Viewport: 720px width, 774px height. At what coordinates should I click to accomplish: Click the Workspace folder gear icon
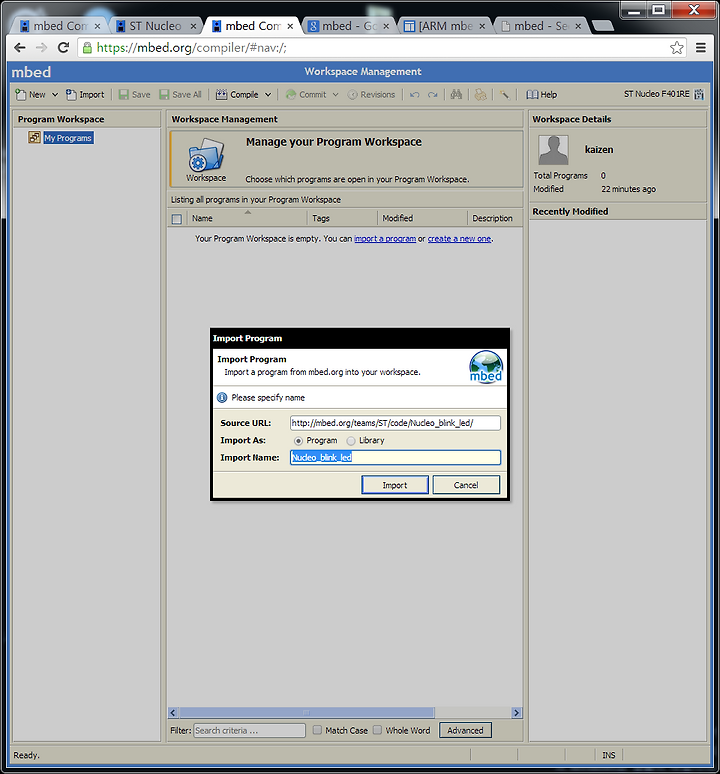pyautogui.click(x=206, y=154)
